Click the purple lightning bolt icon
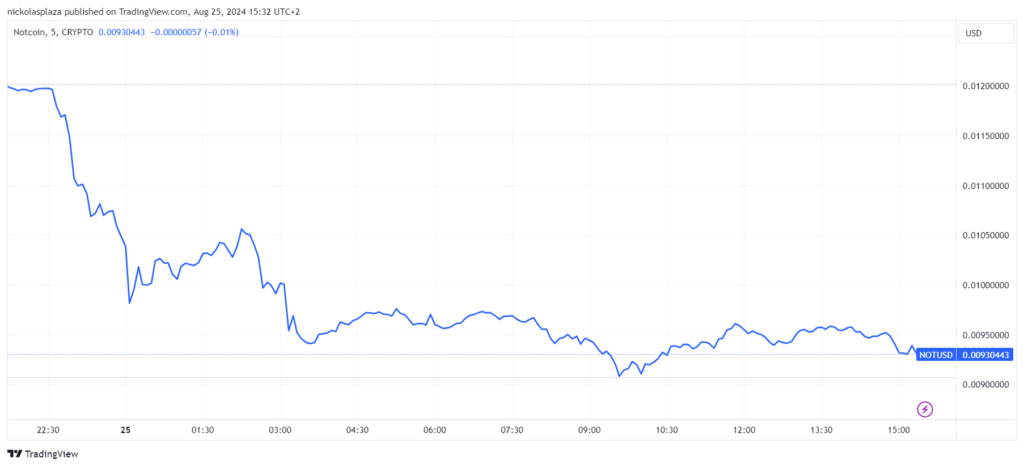The height and width of the screenshot is (467, 1024). pyautogui.click(x=925, y=409)
